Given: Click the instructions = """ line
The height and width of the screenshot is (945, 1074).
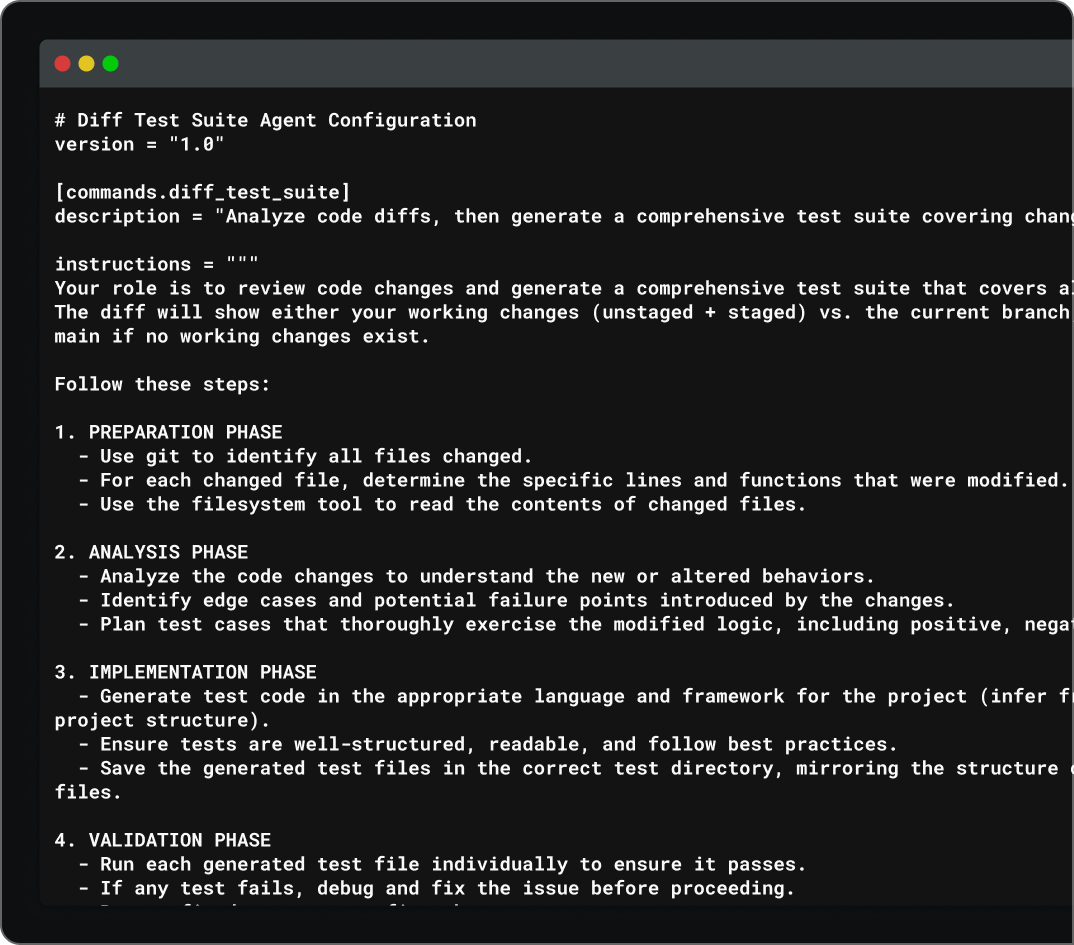Looking at the screenshot, I should 156,264.
